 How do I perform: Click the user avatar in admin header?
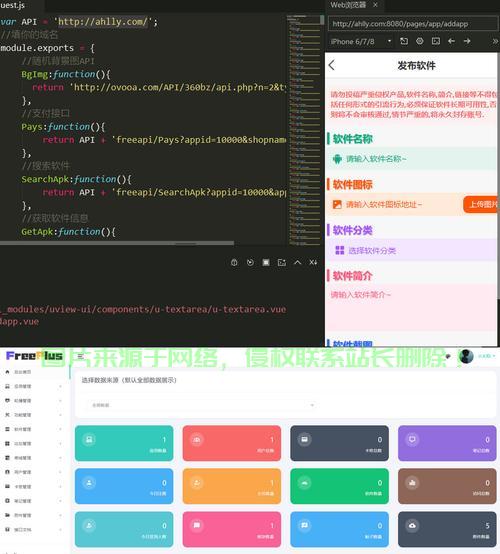466,356
